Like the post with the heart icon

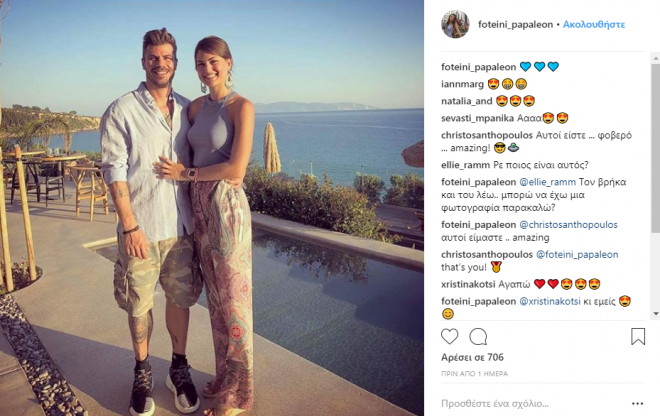coord(450,337)
